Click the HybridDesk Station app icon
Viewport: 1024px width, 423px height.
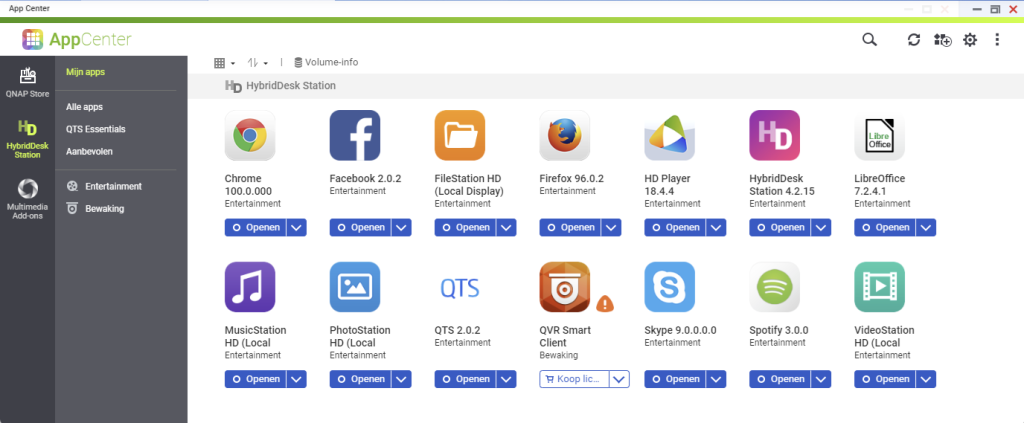(x=775, y=135)
